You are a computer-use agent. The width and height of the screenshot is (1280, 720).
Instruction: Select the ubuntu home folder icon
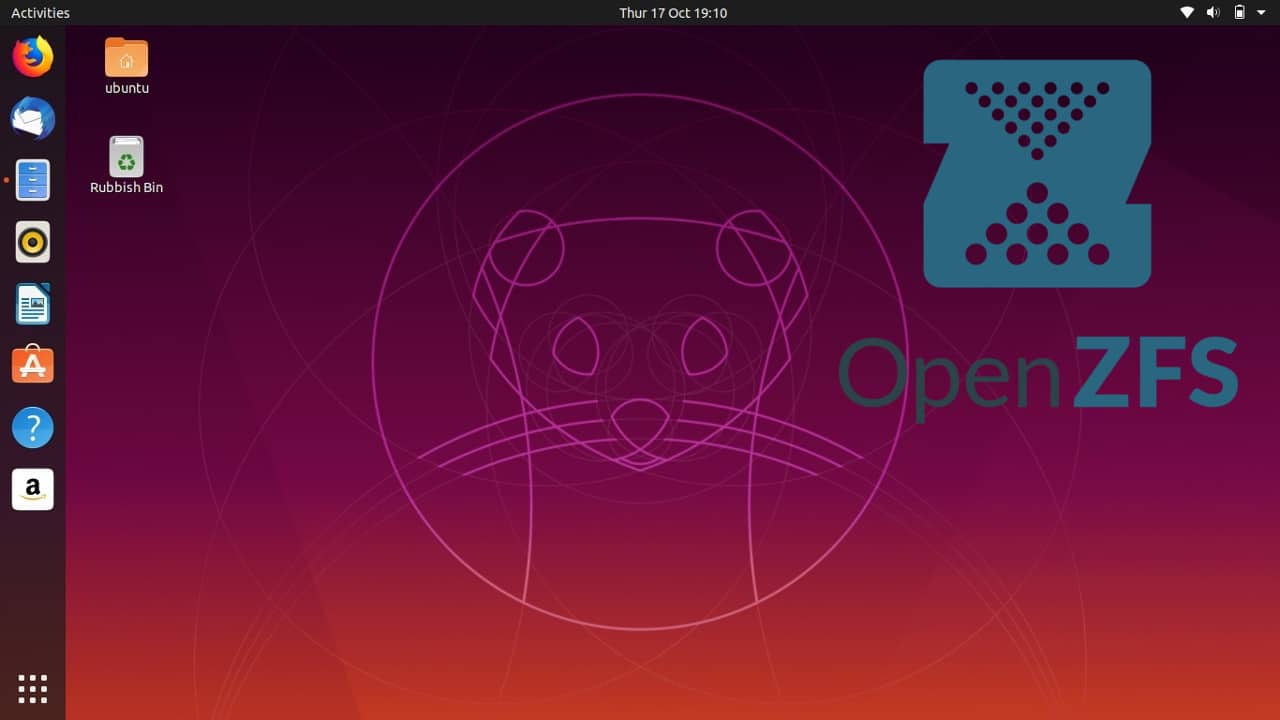(x=126, y=57)
